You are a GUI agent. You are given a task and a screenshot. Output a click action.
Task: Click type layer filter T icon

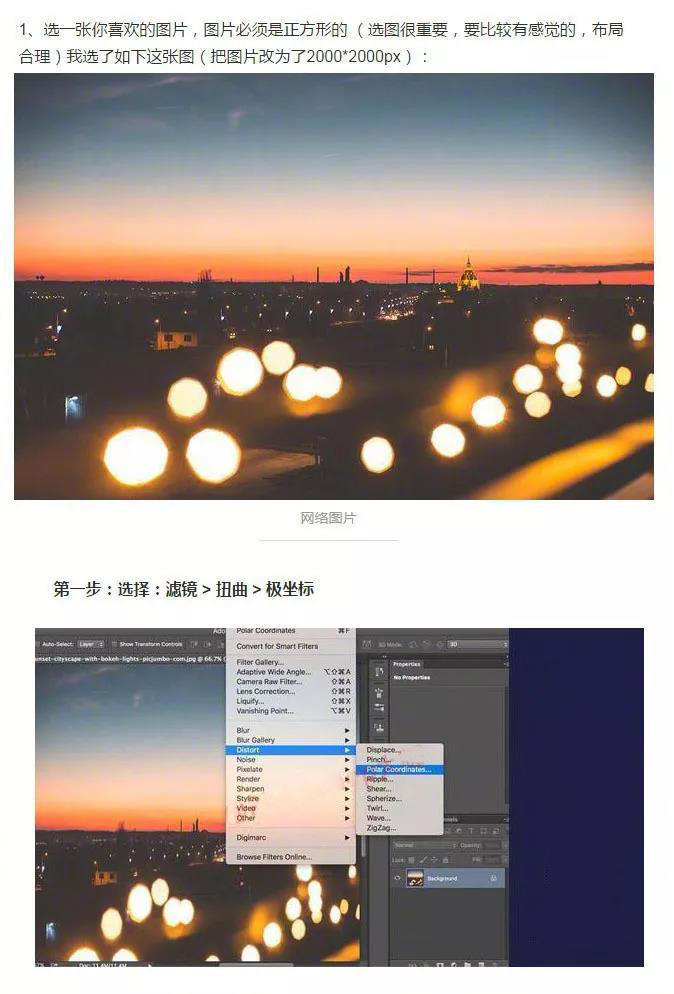coord(471,830)
